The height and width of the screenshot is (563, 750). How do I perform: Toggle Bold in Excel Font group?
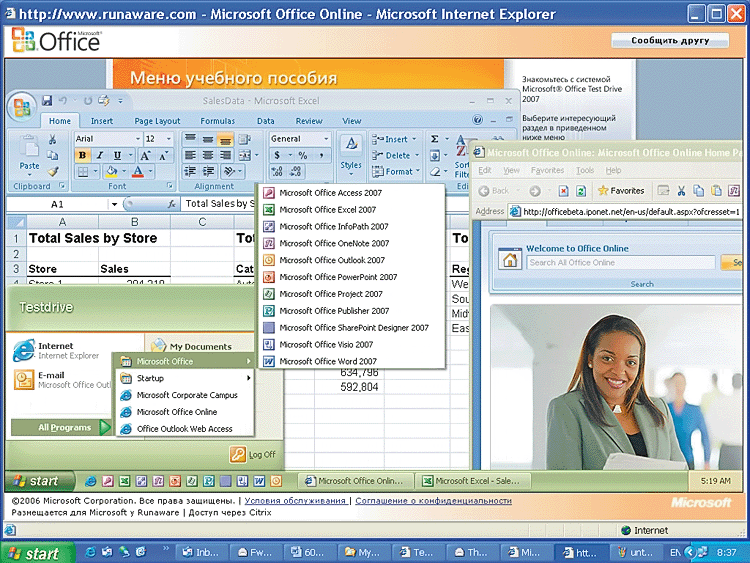pyautogui.click(x=82, y=155)
